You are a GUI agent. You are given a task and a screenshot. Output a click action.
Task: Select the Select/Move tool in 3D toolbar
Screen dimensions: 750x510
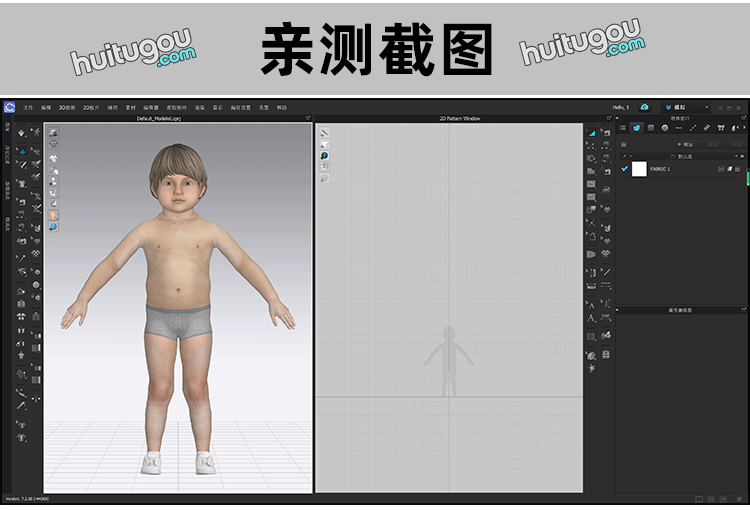coord(21,151)
